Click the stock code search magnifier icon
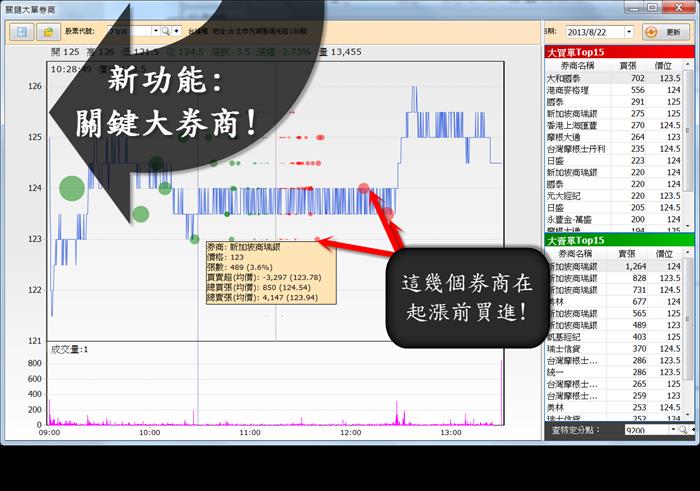 pyautogui.click(x=166, y=31)
